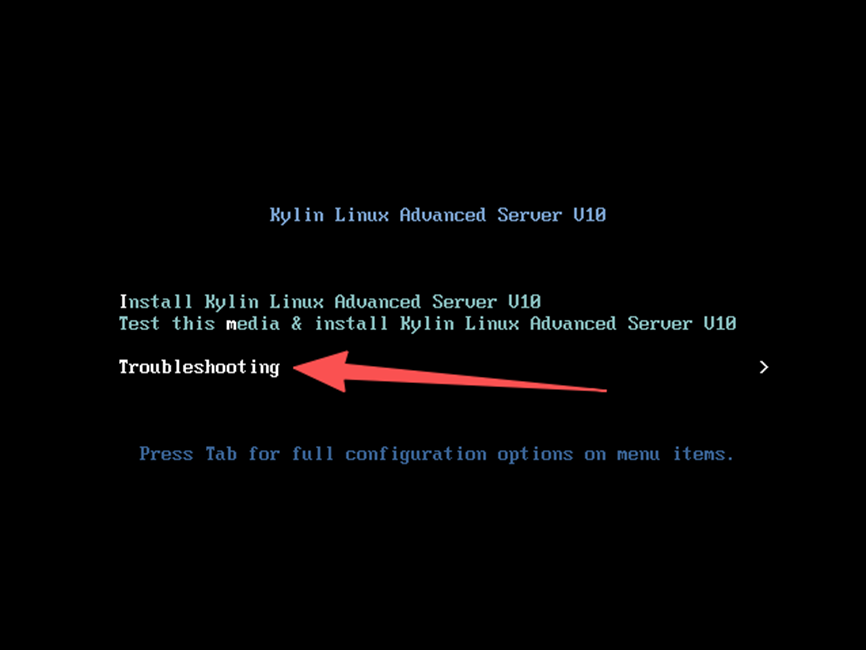Click the words menu items in hint
Viewport: 866px width, 650px height.
[x=675, y=454]
